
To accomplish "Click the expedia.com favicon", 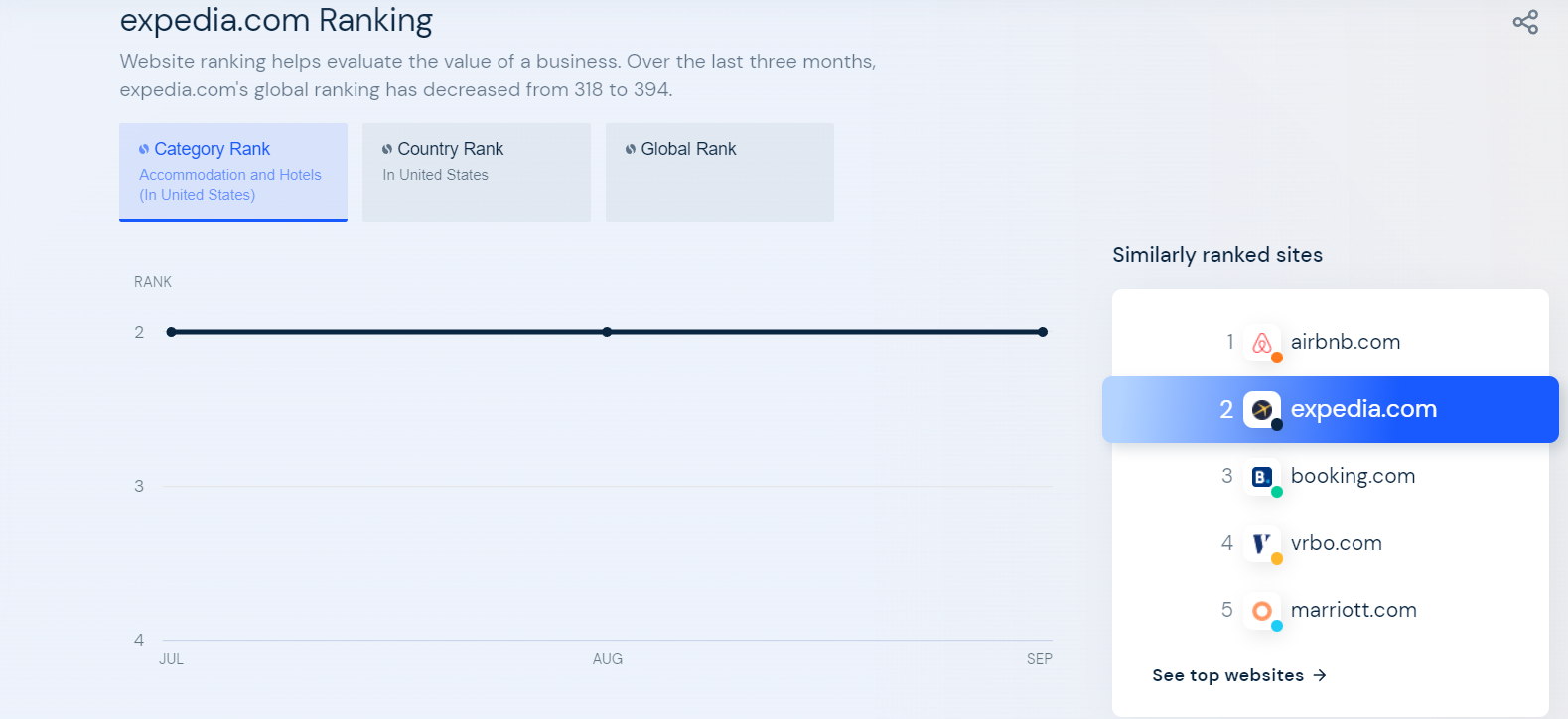I will [x=1262, y=409].
